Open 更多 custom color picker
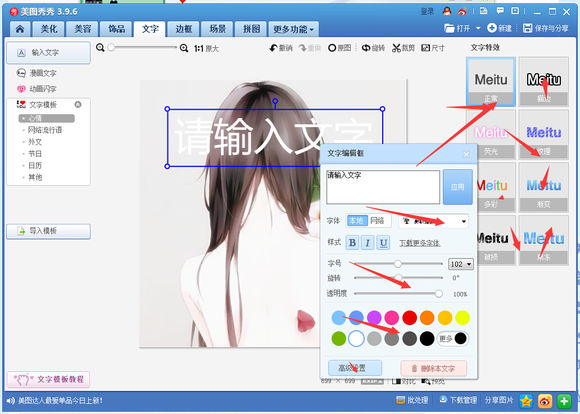Viewport: 580px width, 414px height. click(453, 339)
